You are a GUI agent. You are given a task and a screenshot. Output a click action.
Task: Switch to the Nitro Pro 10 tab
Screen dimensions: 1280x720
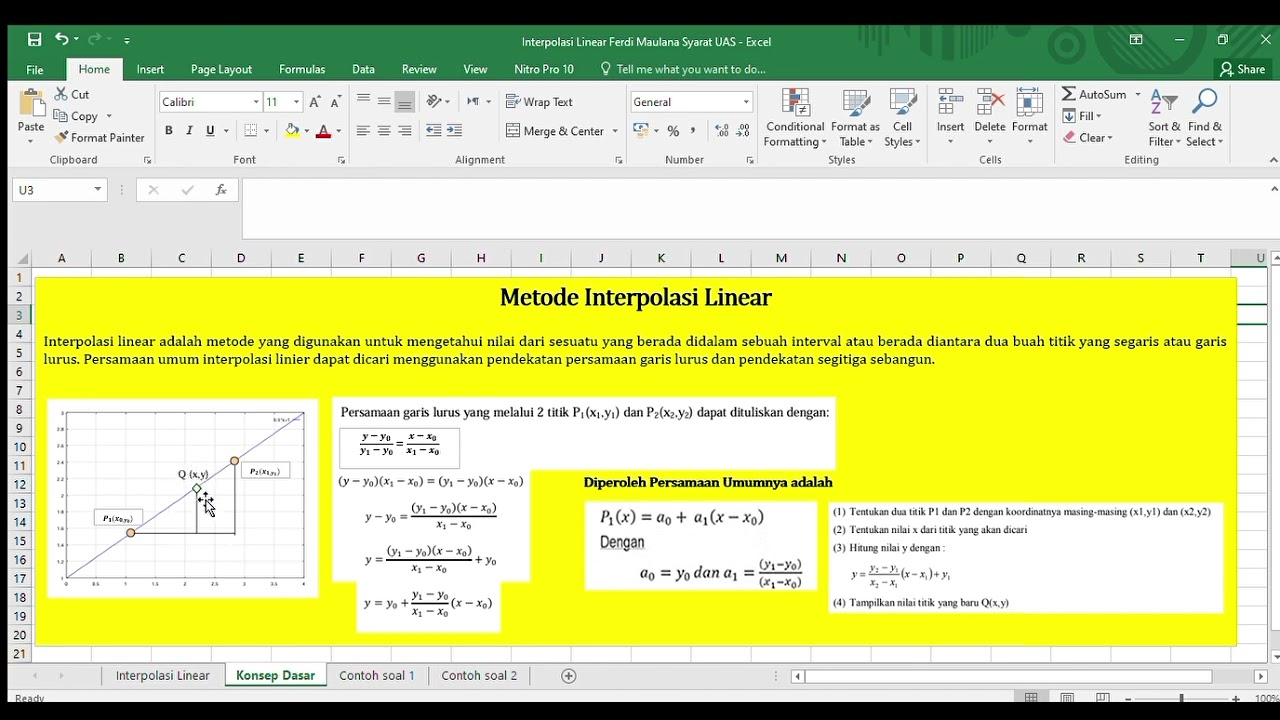(544, 69)
